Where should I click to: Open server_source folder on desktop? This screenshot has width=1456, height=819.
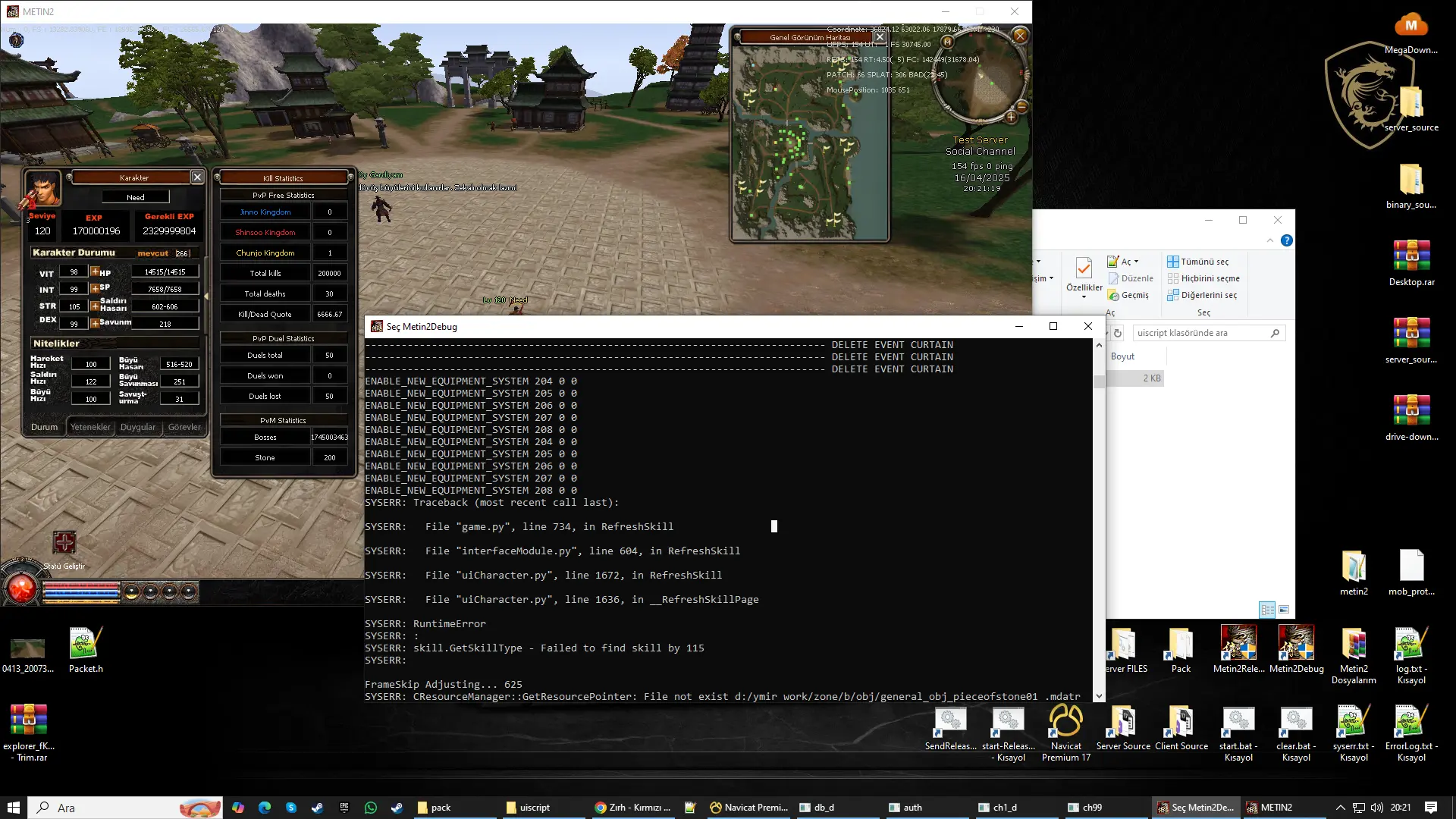click(1410, 110)
